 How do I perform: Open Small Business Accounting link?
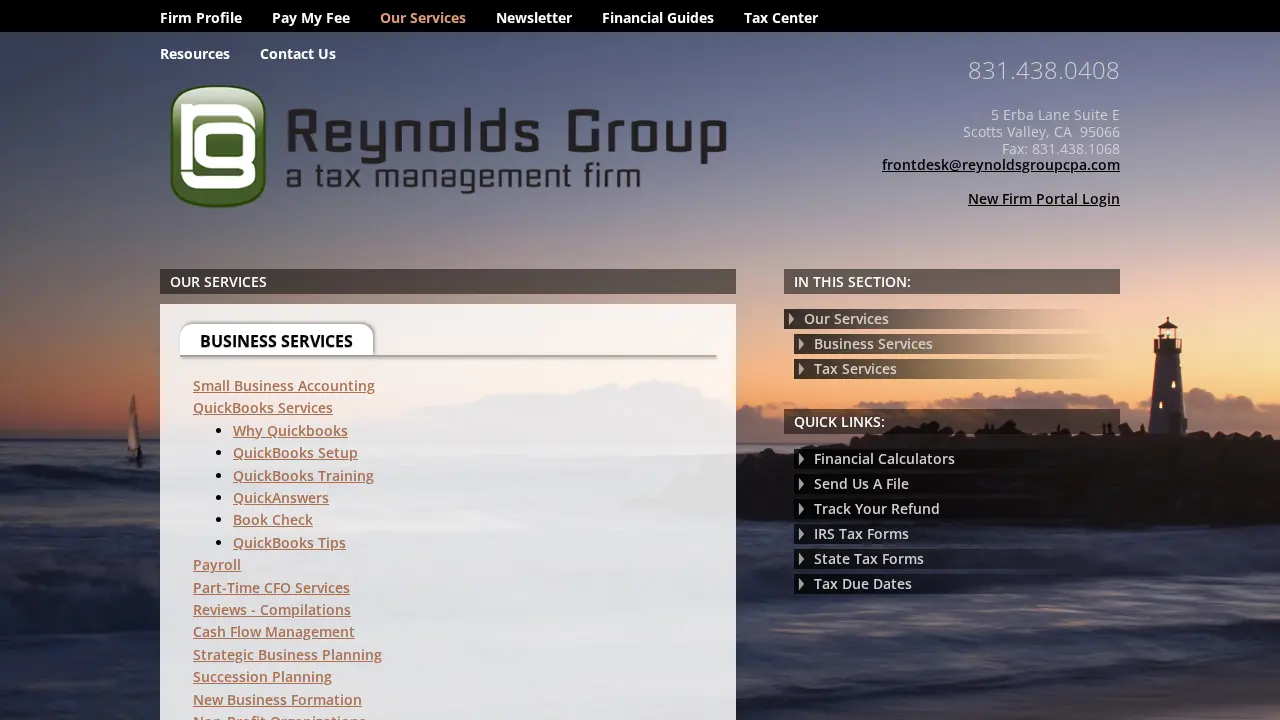(284, 386)
